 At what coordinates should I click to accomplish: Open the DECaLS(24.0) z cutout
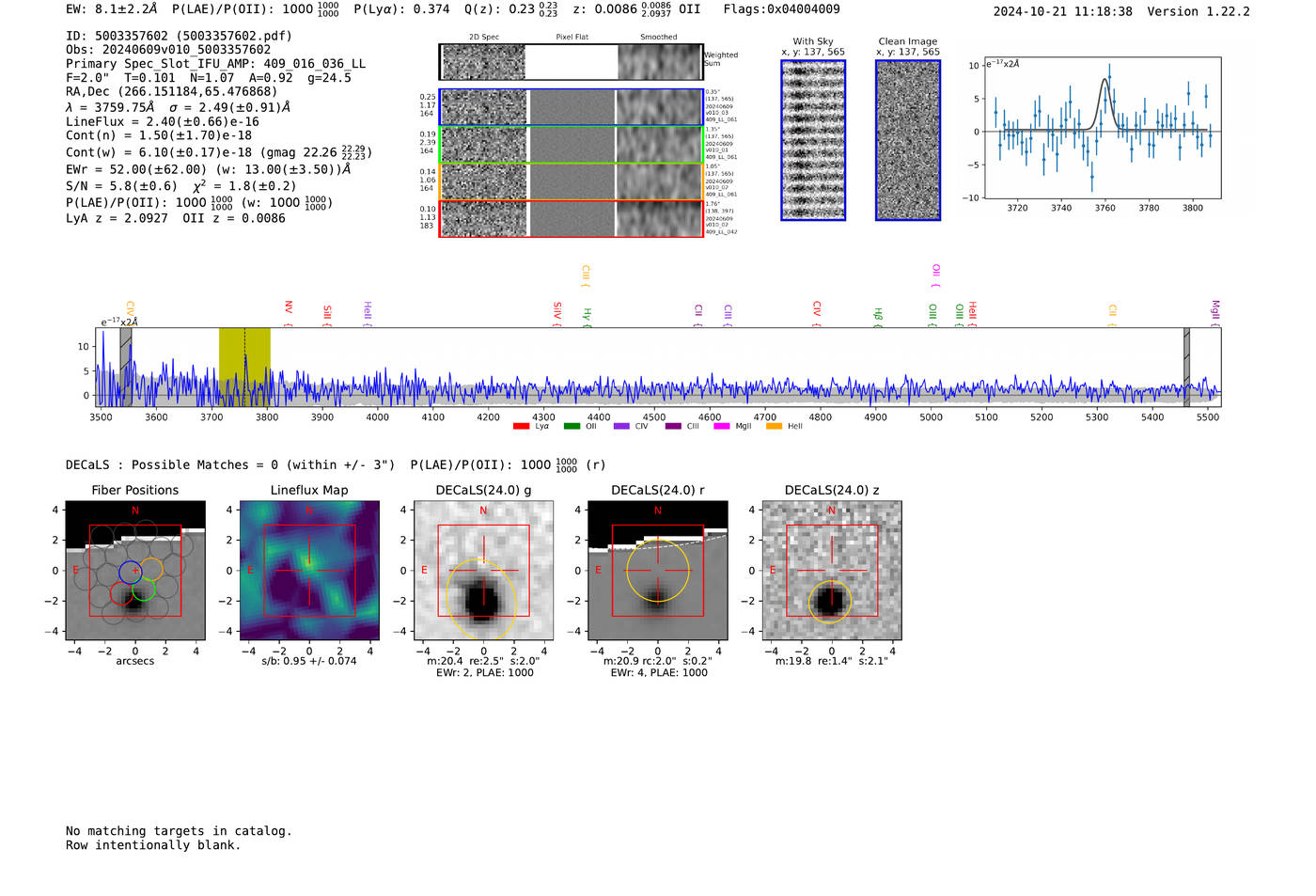coord(831,570)
